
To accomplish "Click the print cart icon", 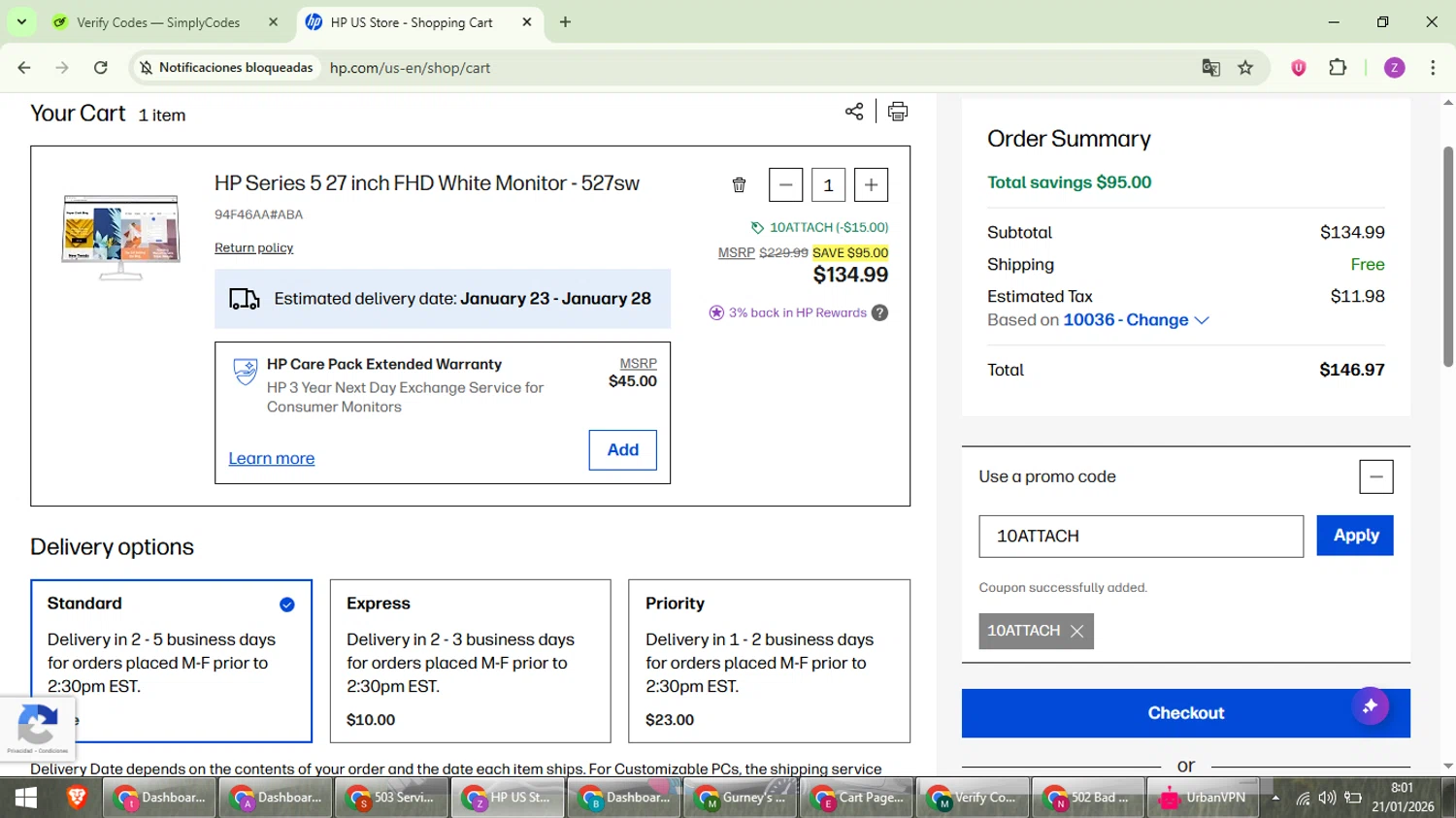I will click(898, 112).
